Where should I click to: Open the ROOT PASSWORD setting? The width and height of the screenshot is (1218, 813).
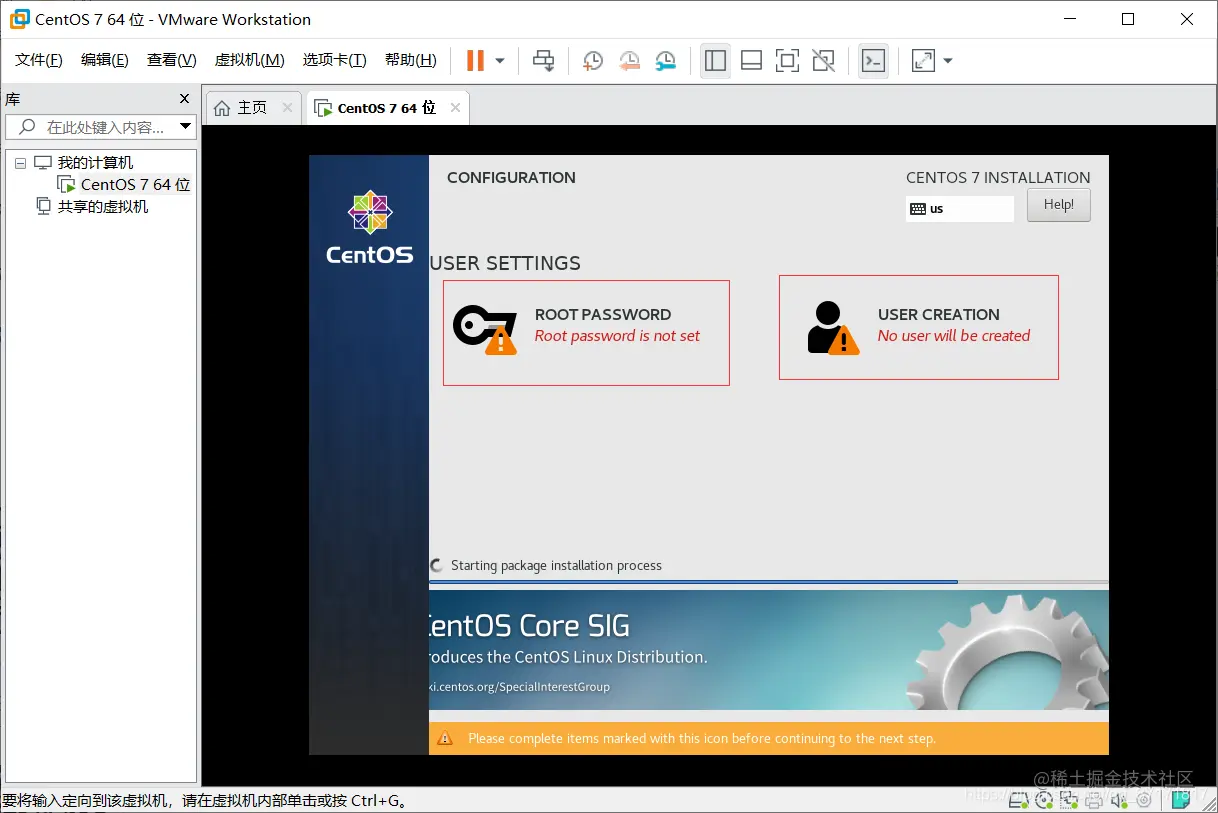coord(586,333)
